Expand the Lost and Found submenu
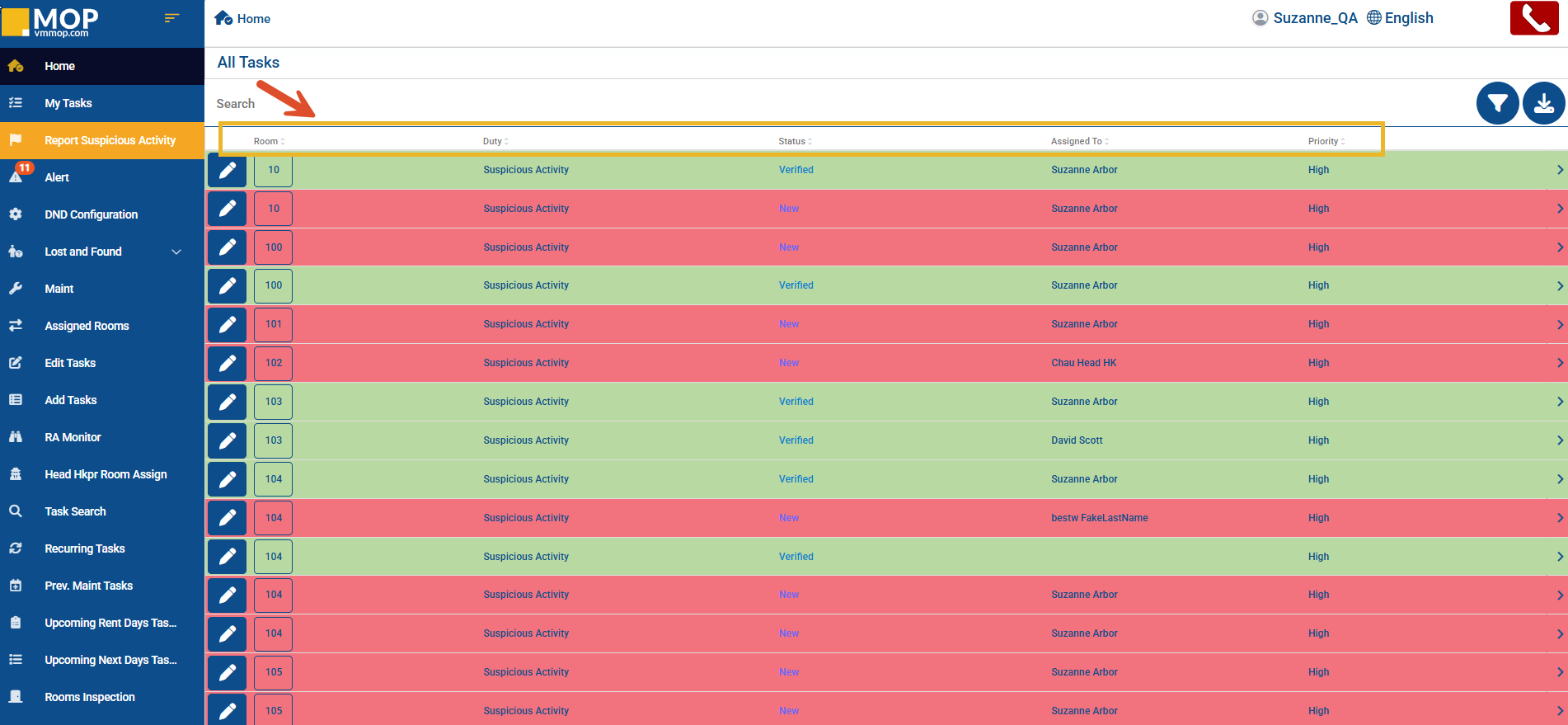The image size is (1568, 725). [176, 252]
